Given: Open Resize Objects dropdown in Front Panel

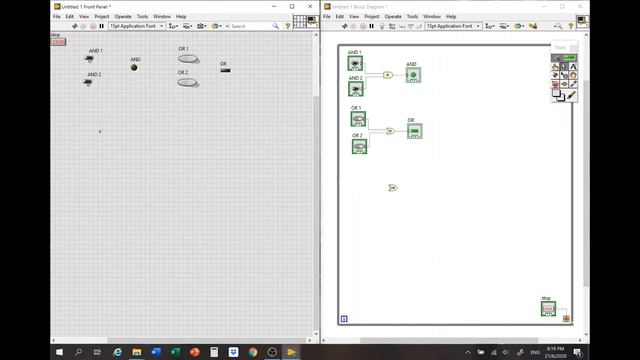Looking at the screenshot, I should (x=202, y=26).
